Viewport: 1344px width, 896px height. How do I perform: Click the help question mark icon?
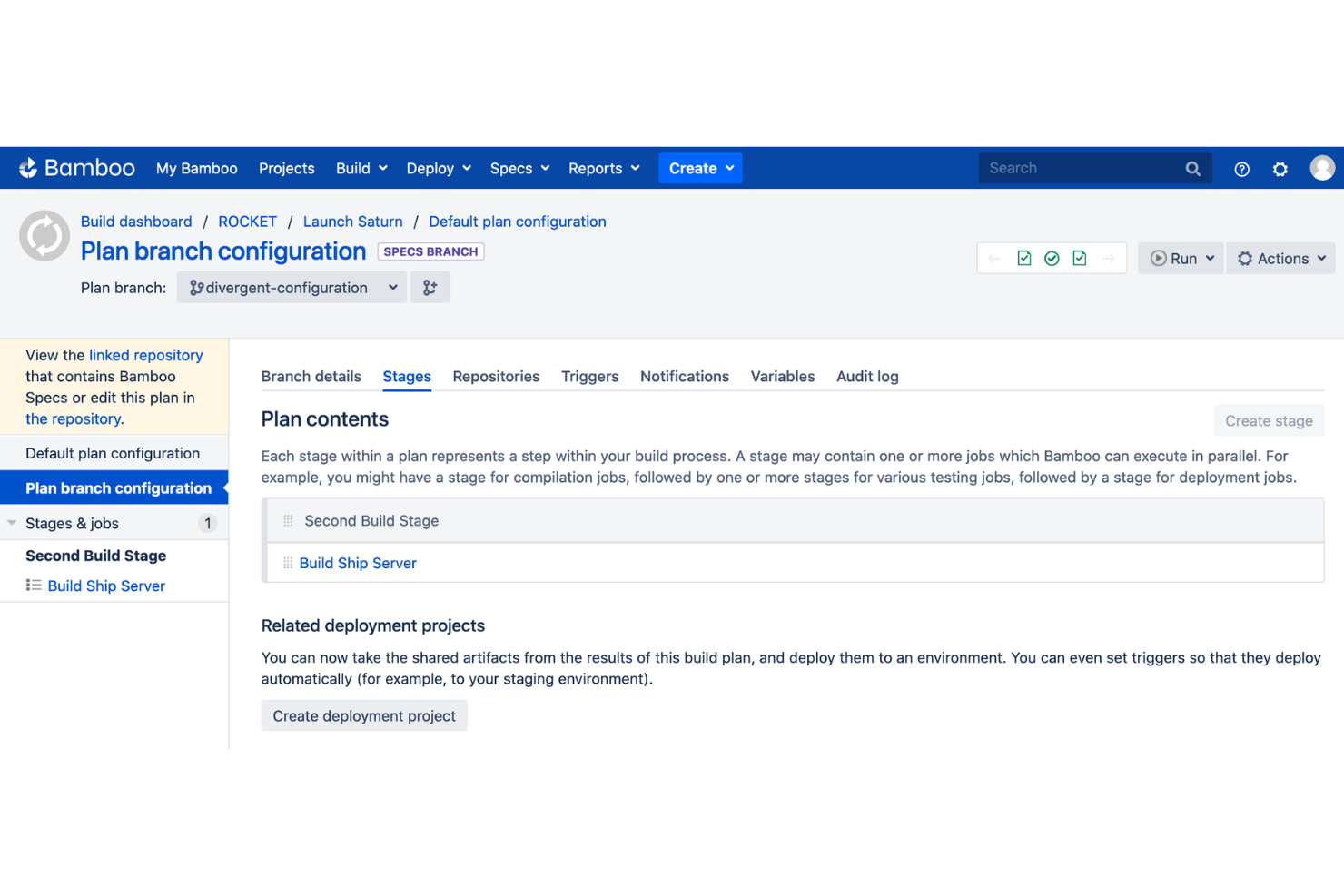point(1241,168)
